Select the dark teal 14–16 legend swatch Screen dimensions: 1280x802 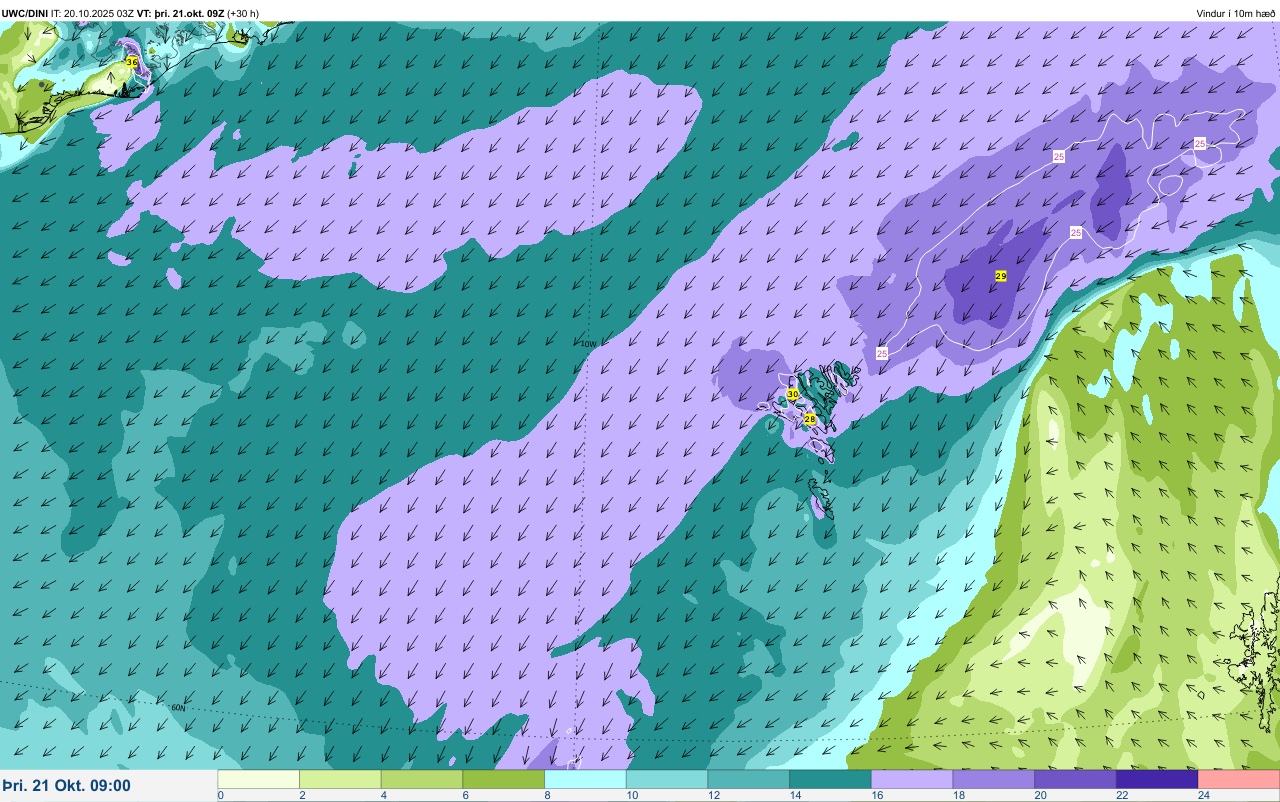(x=830, y=779)
